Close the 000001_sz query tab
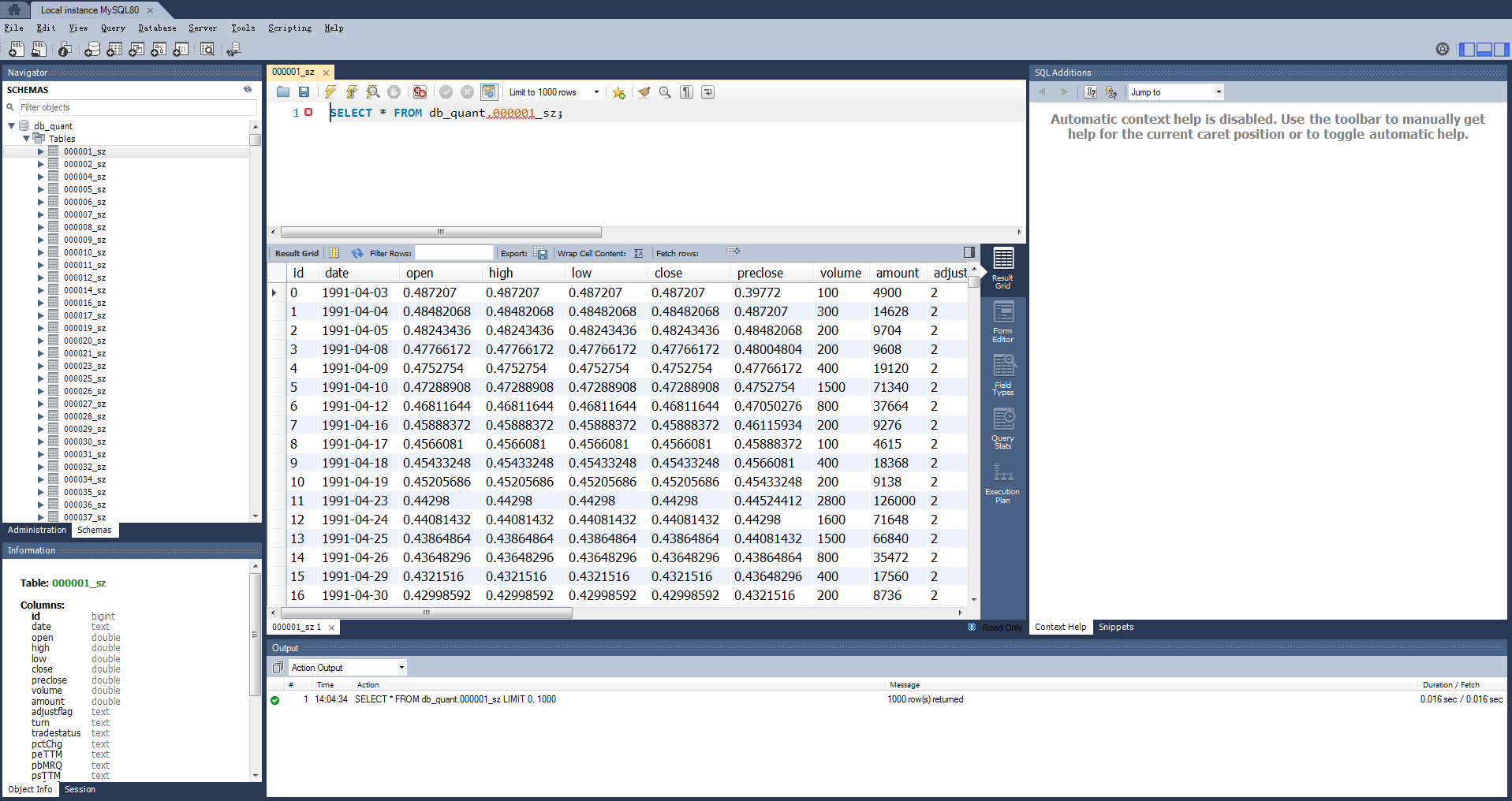 click(326, 73)
